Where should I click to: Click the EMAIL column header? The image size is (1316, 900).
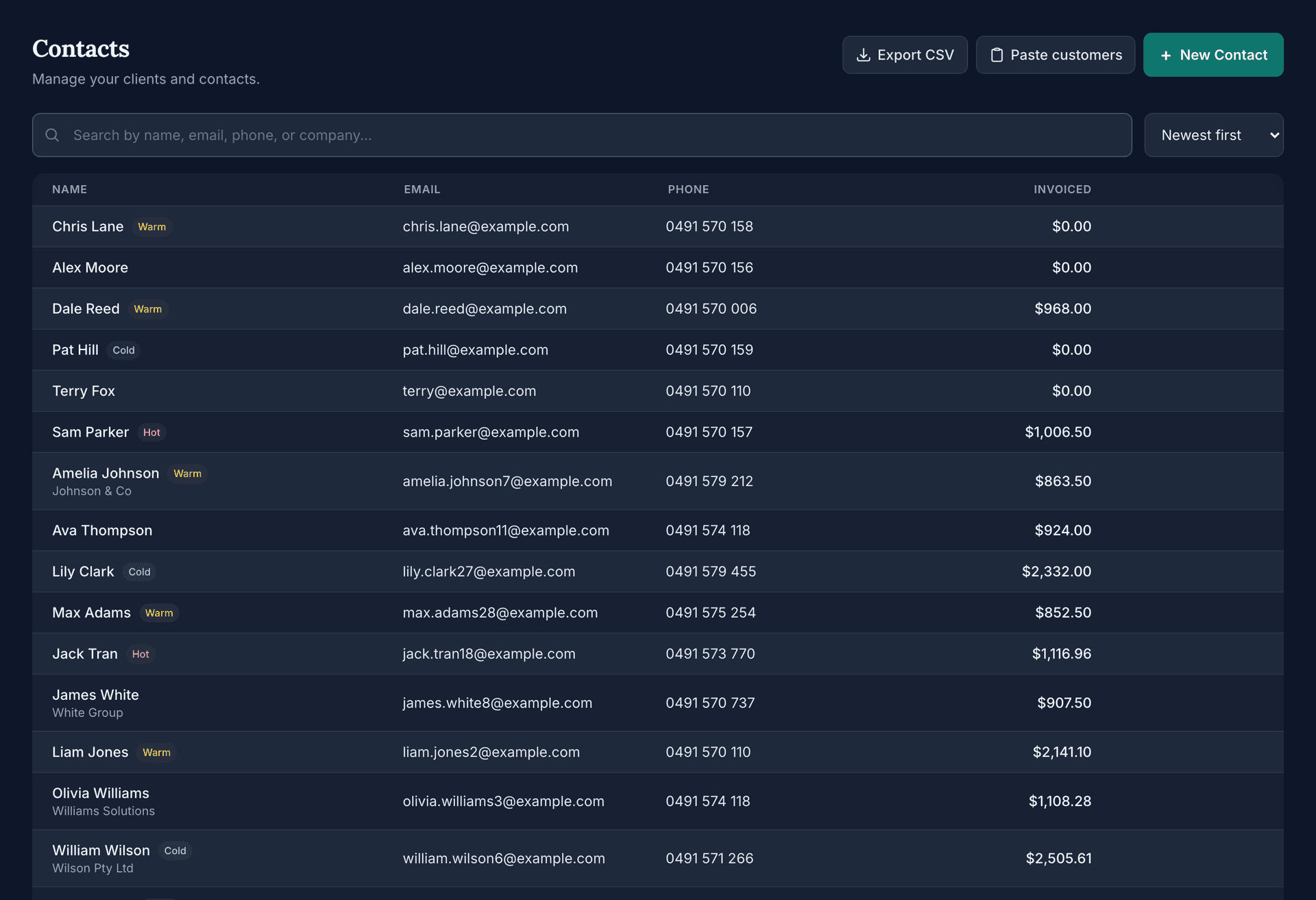[x=422, y=189]
